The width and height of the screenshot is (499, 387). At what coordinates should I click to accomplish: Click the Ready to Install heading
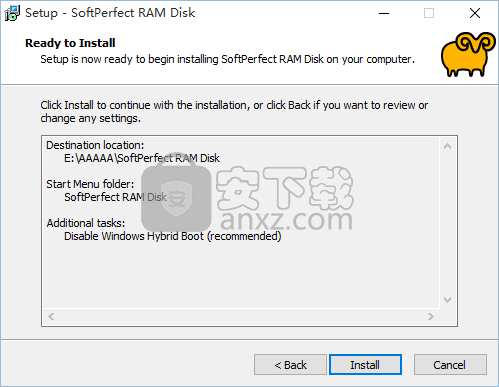[x=70, y=43]
